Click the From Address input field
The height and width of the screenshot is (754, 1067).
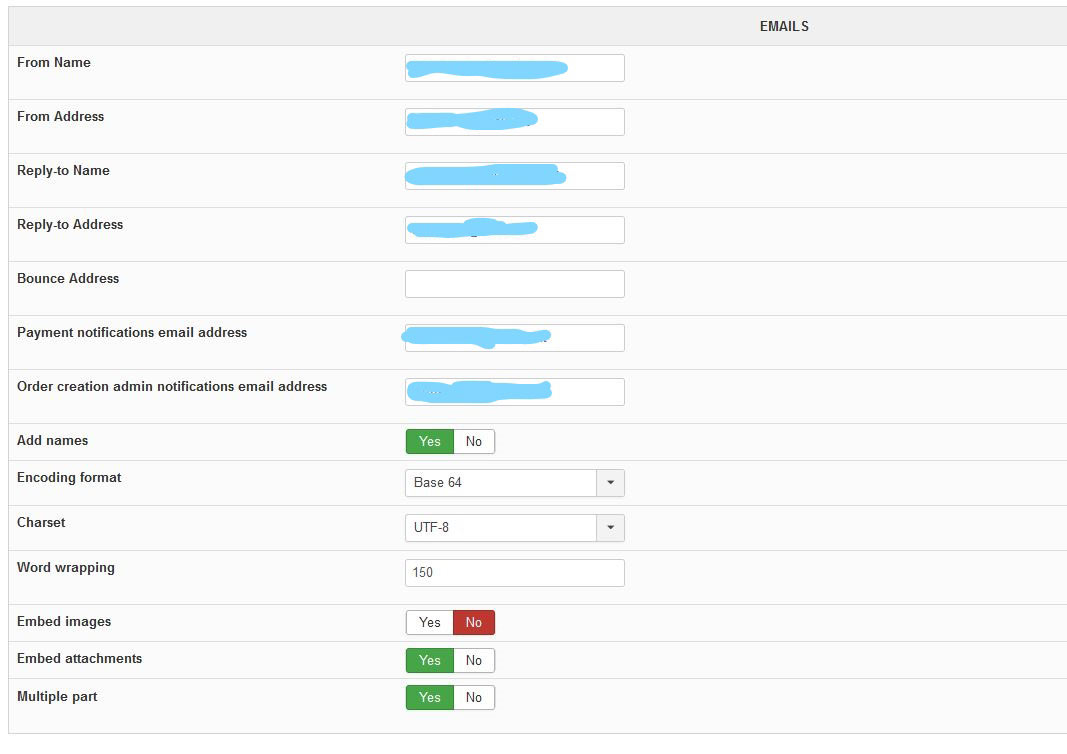[x=514, y=122]
